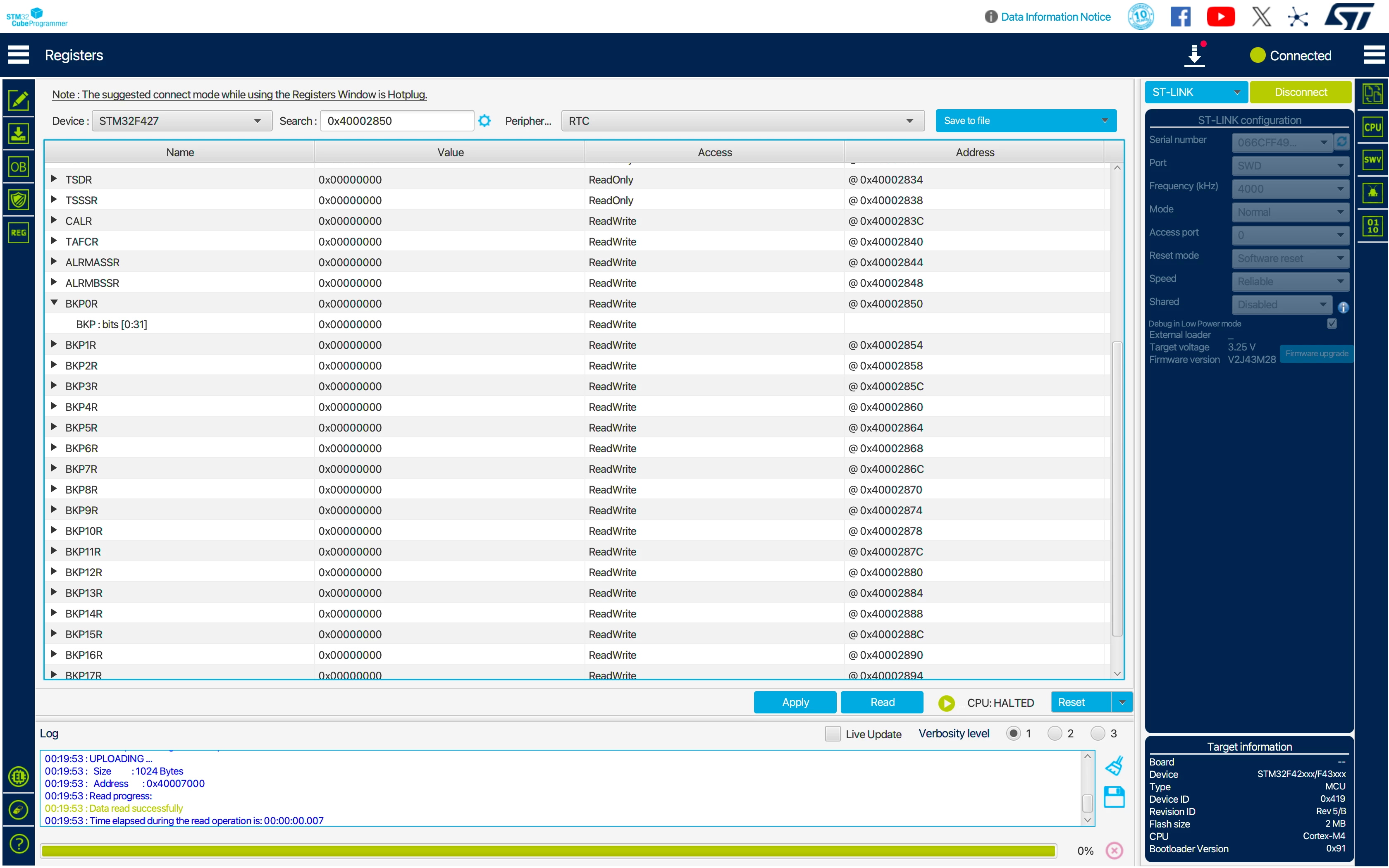Cancel operation with the red X icon
This screenshot has height=868, width=1389.
(x=1114, y=850)
